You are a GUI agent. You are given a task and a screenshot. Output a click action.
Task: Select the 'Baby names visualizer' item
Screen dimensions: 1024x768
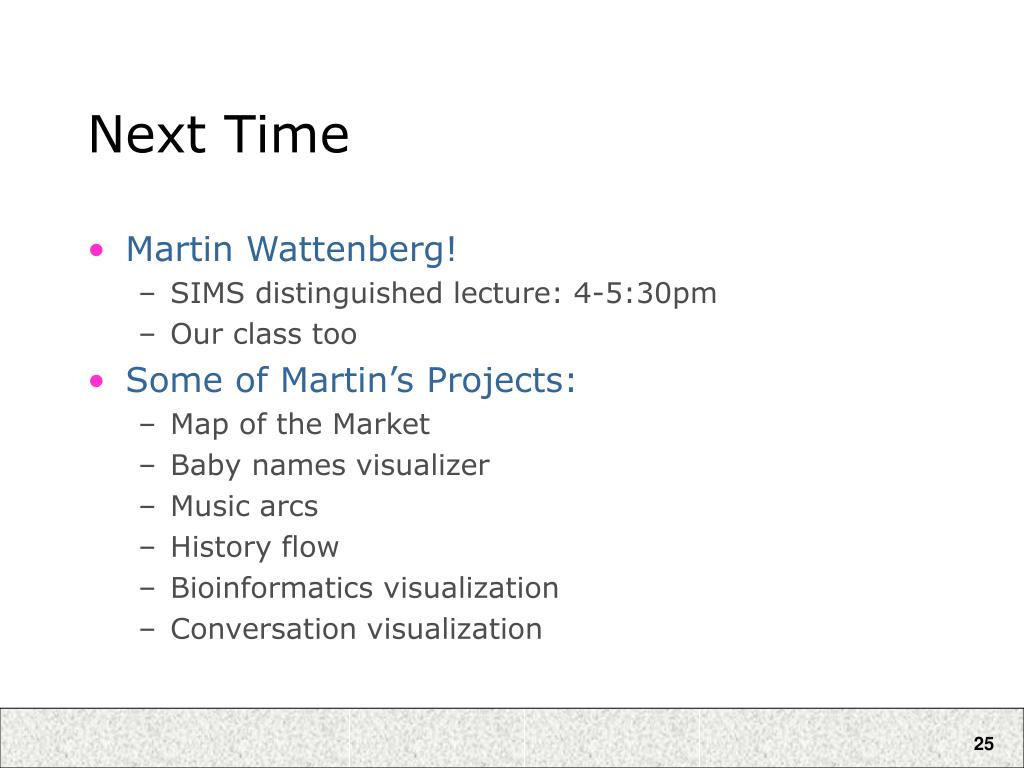[330, 466]
